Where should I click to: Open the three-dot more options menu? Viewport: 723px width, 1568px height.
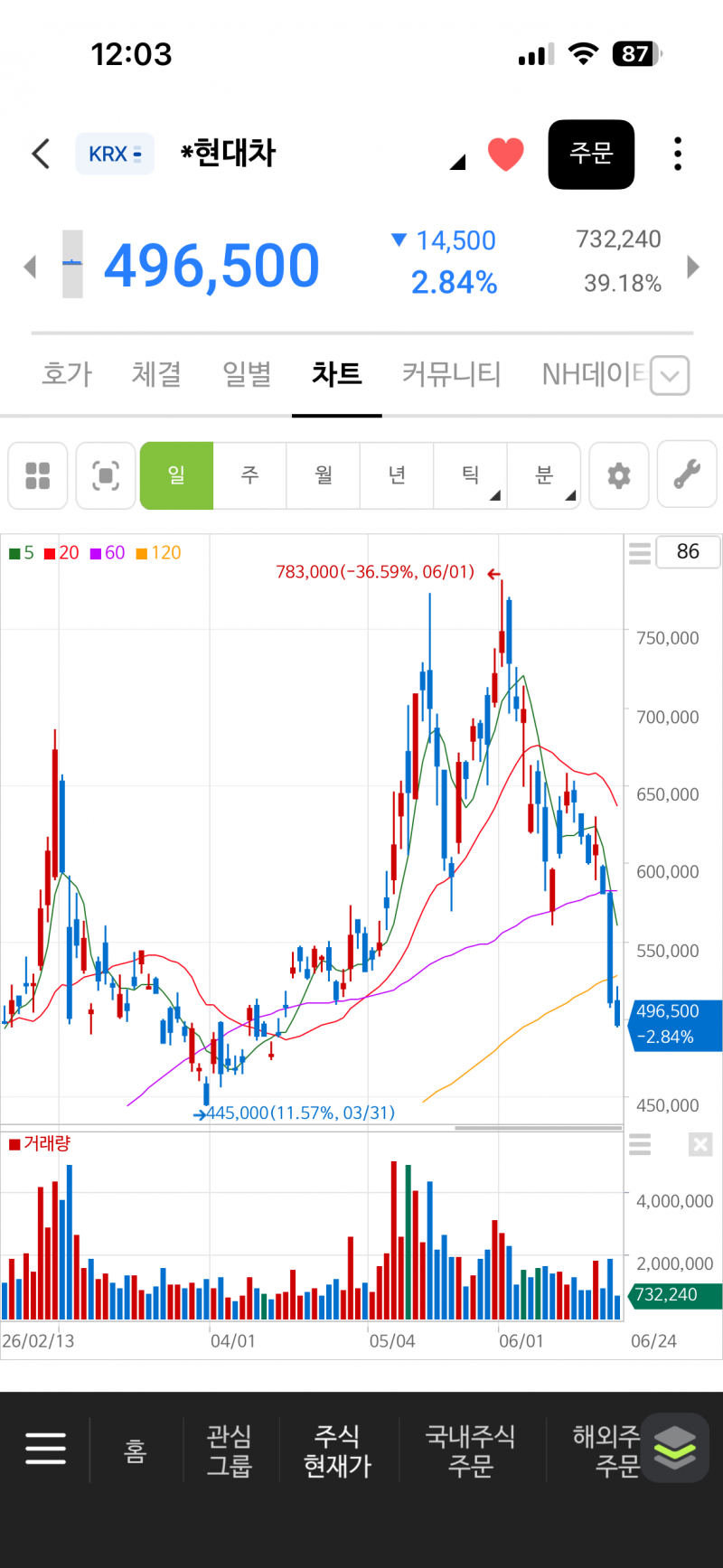(678, 154)
